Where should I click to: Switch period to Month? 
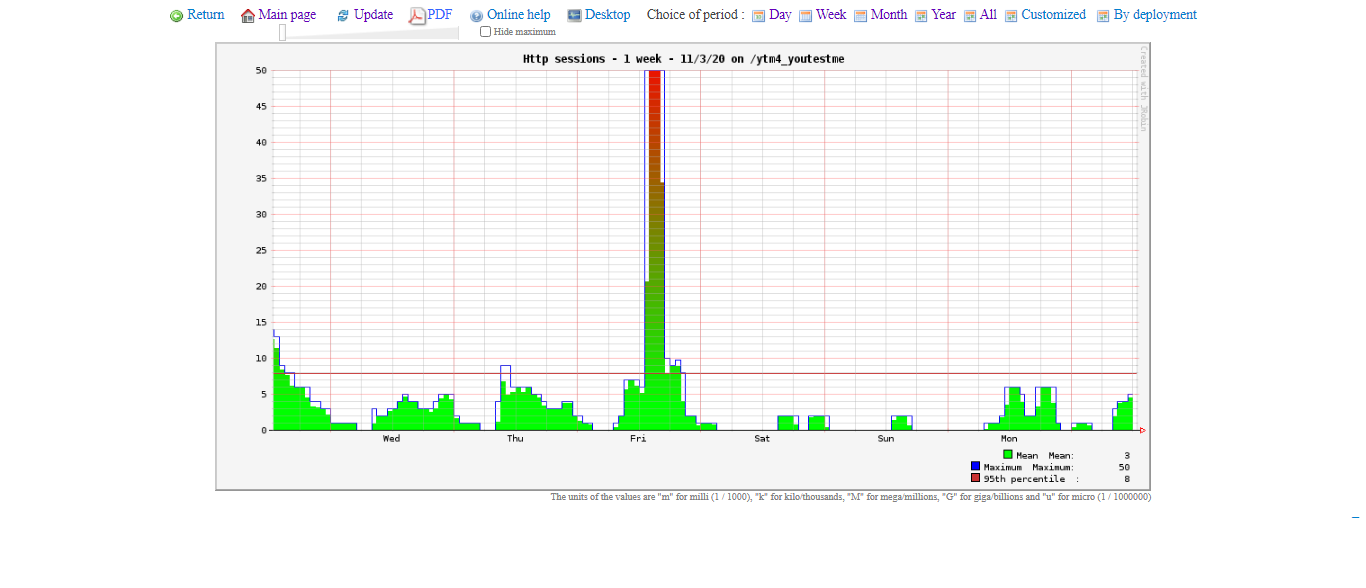pyautogui.click(x=888, y=15)
